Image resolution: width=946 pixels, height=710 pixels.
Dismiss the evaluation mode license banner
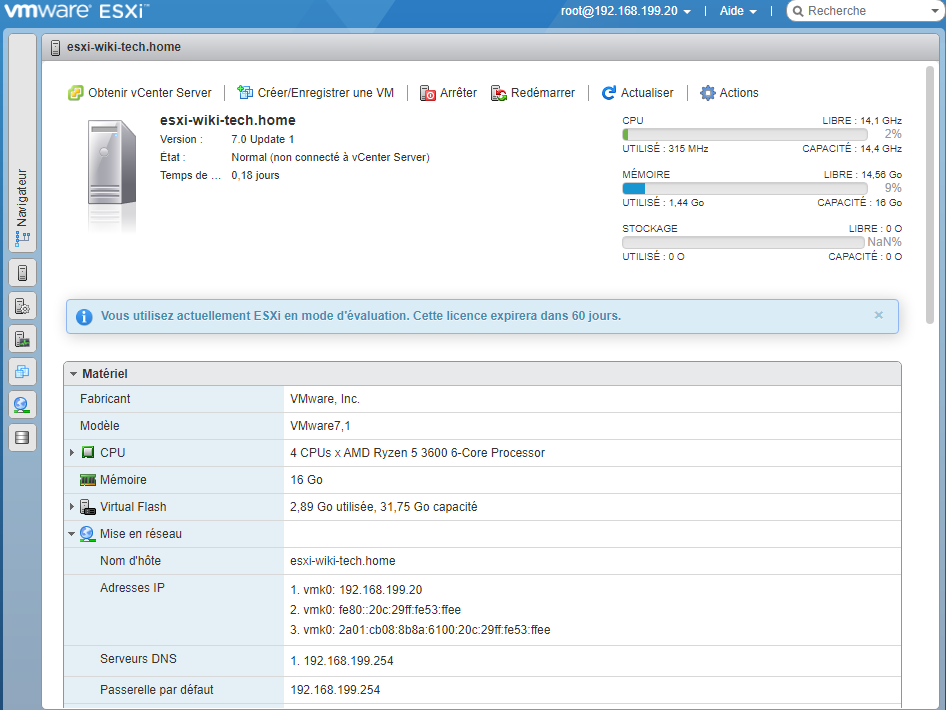pos(878,315)
